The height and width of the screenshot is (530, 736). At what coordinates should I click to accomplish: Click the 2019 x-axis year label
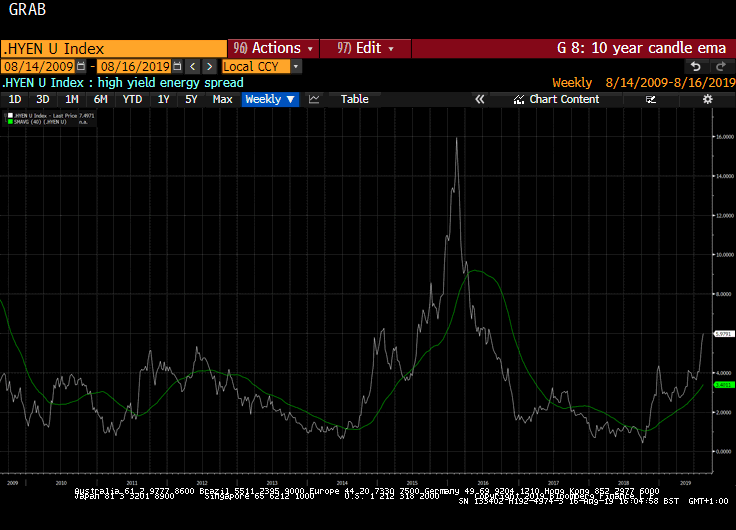tap(685, 483)
